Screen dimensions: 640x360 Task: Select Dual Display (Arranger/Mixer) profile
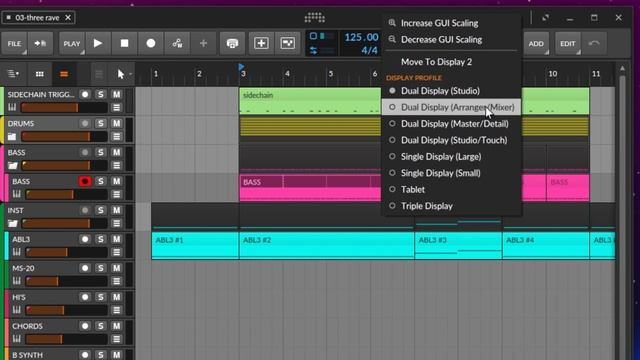(x=451, y=107)
